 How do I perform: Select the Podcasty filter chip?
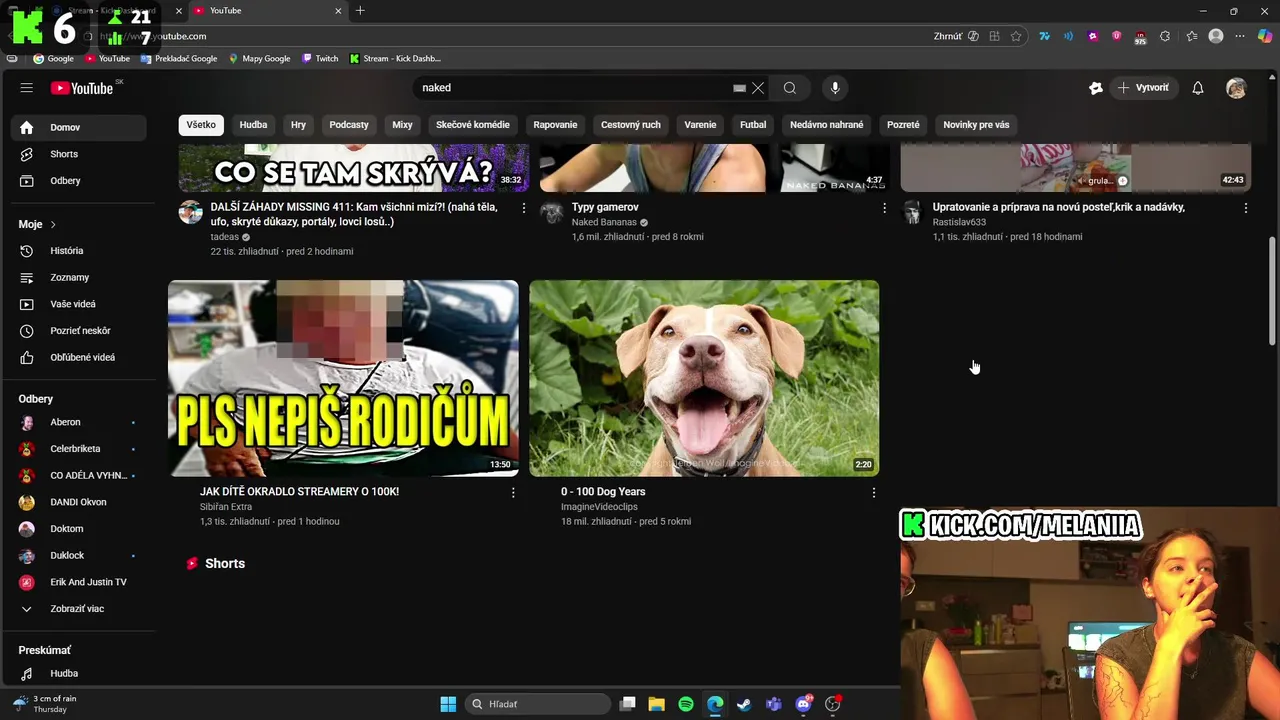[x=349, y=125]
